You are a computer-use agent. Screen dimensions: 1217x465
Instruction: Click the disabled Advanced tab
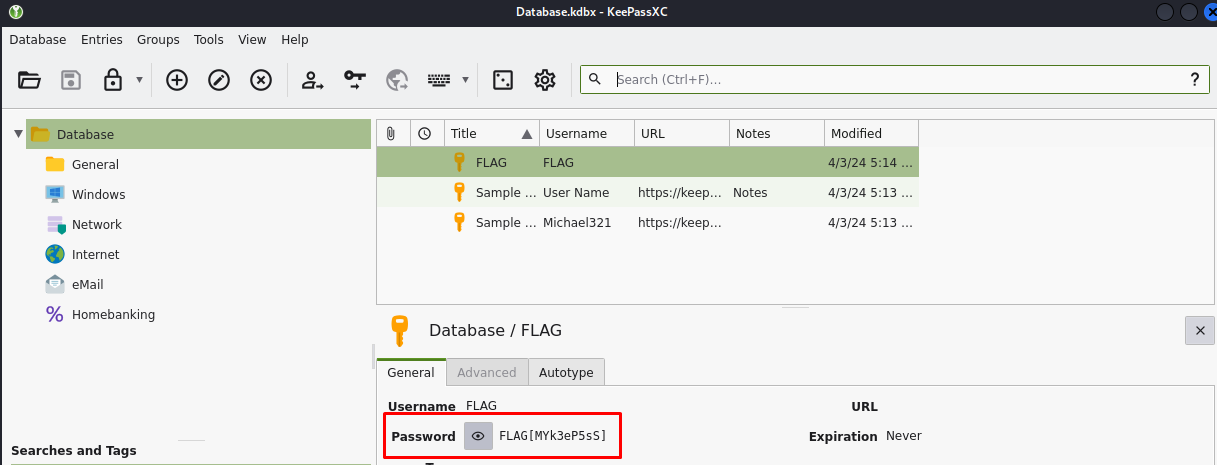click(487, 372)
